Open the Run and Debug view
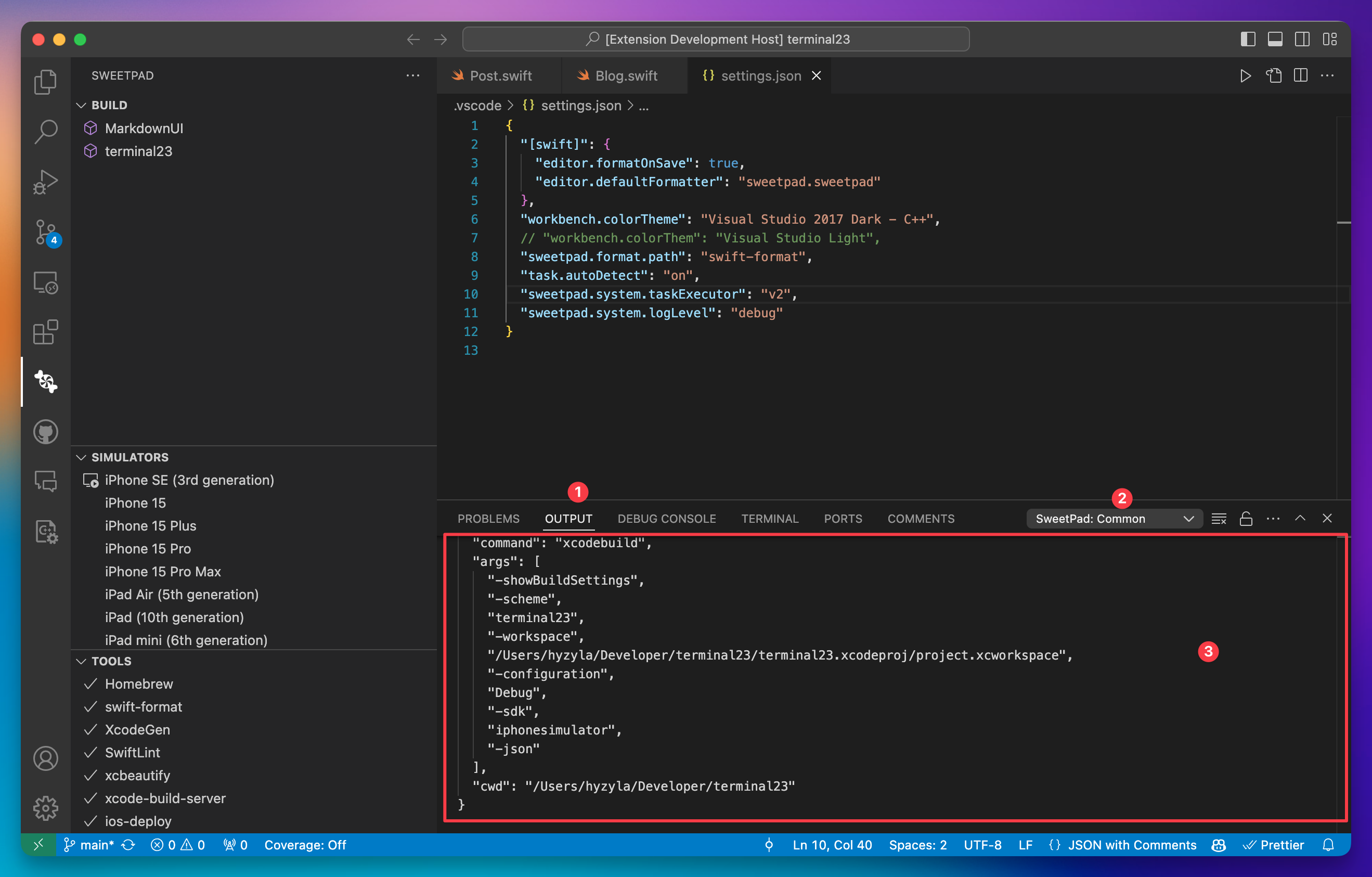 [x=46, y=182]
